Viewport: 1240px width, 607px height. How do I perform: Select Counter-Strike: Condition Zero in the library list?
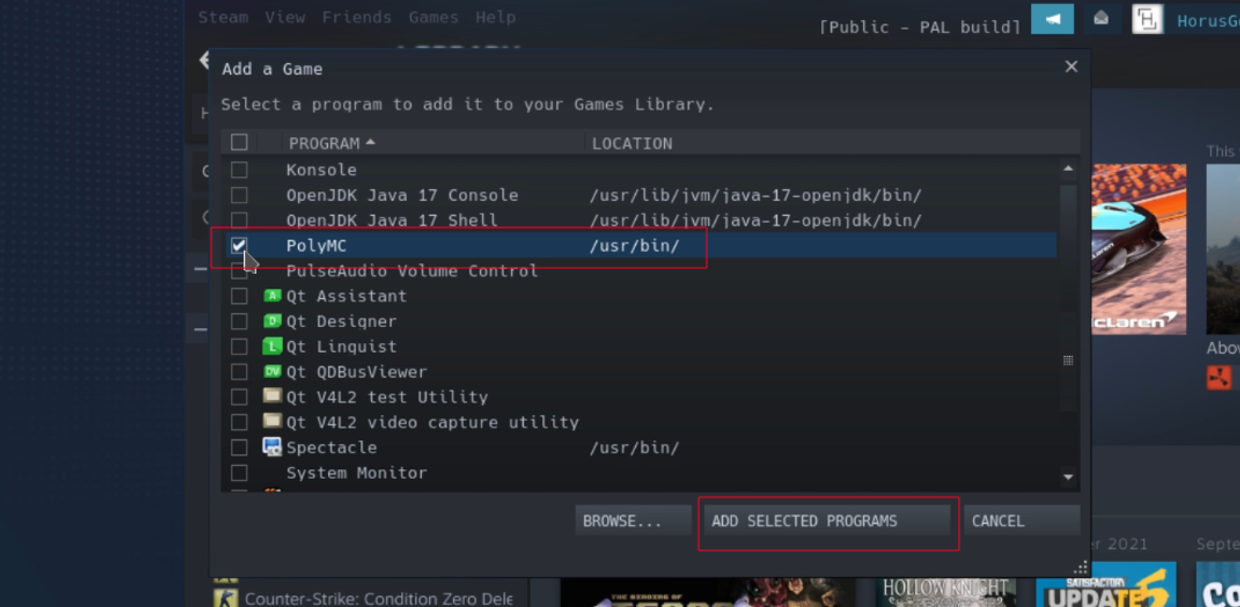point(379,598)
